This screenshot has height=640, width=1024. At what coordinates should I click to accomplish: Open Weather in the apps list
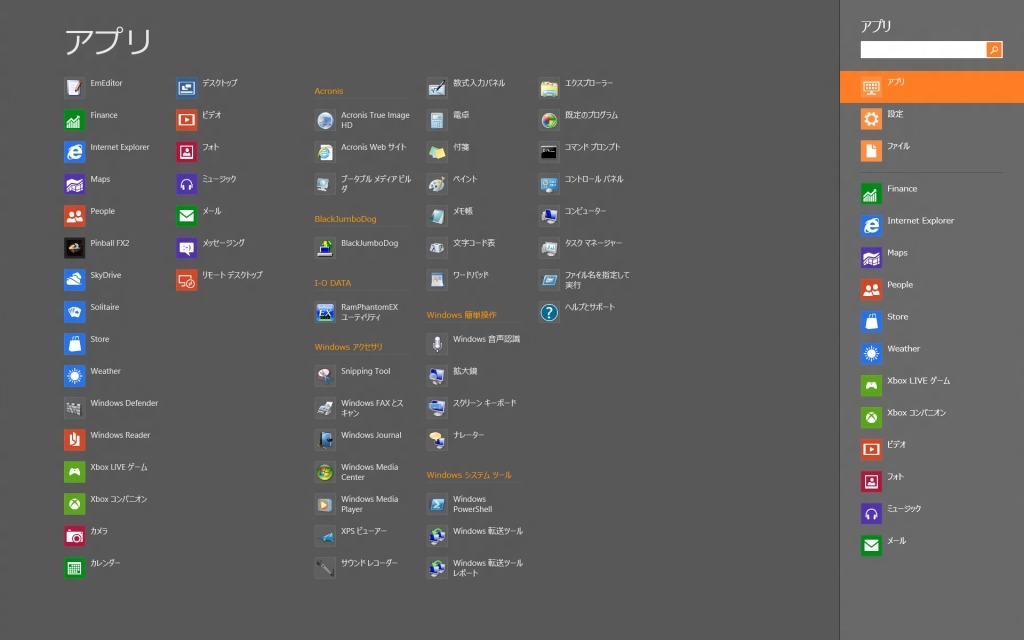(x=74, y=376)
